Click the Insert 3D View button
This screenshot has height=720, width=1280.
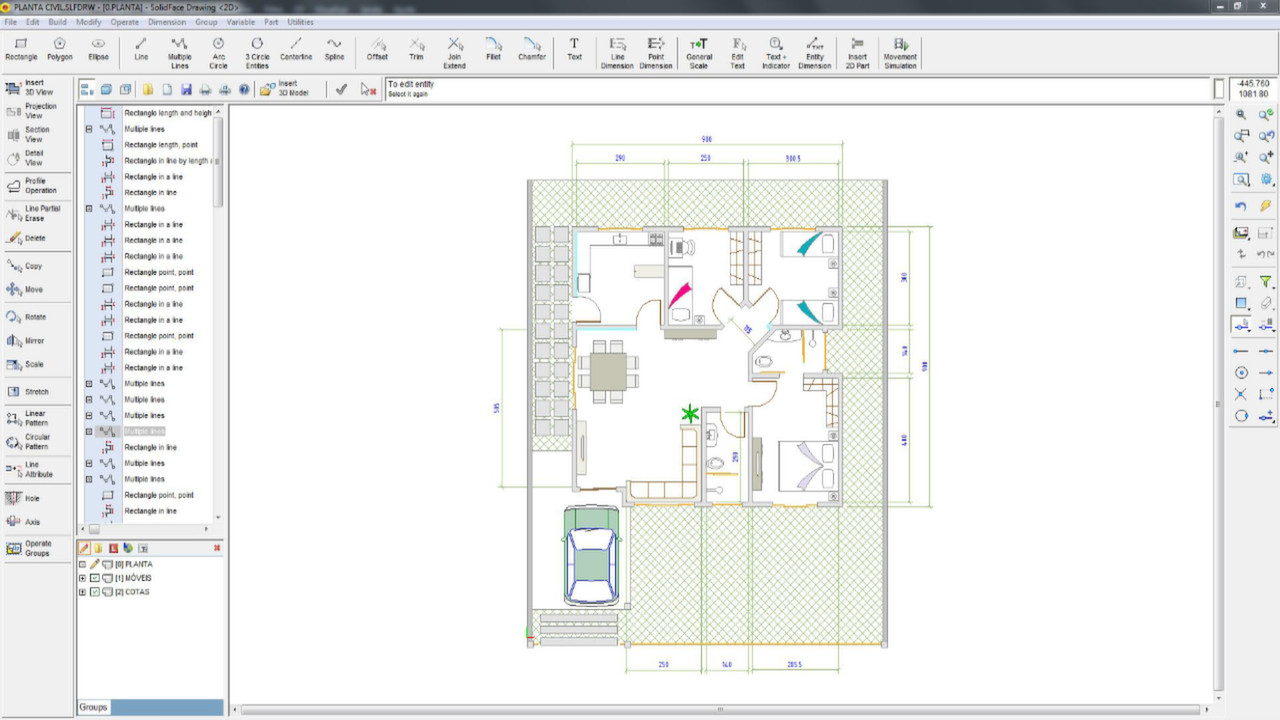point(37,88)
